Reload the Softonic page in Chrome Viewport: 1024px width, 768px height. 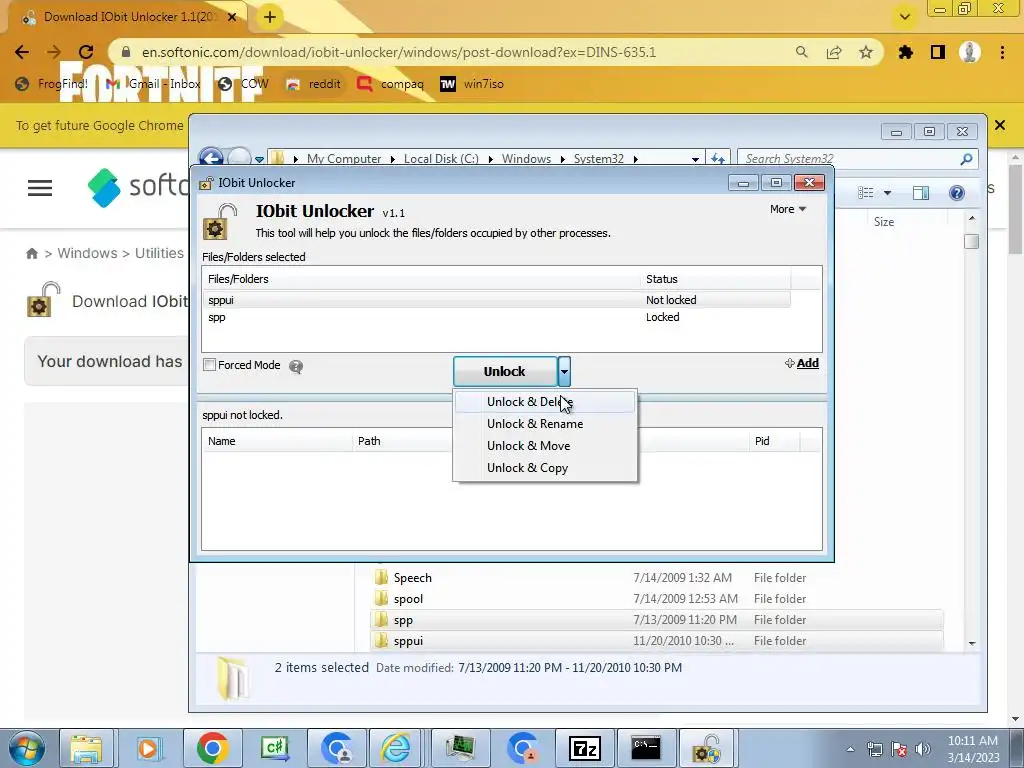[x=86, y=52]
